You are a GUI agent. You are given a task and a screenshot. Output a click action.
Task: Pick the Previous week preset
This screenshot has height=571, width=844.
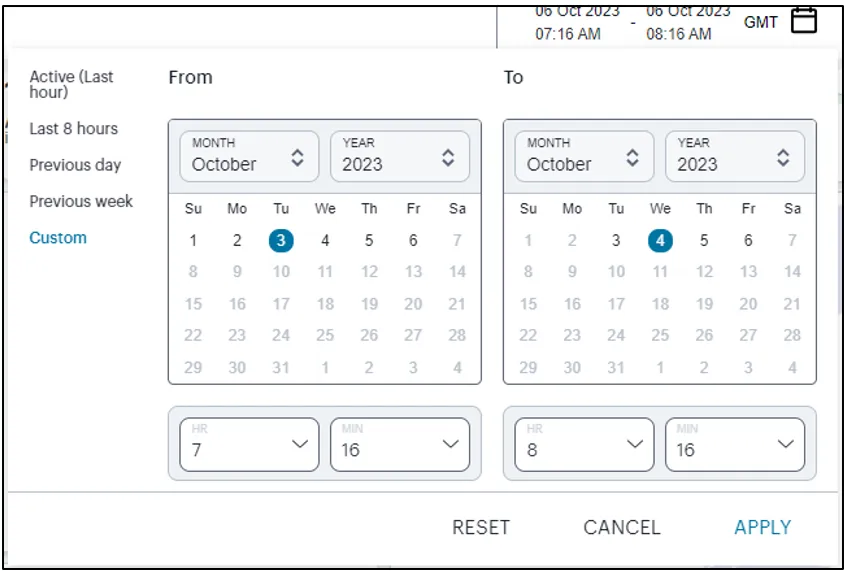[x=81, y=201]
